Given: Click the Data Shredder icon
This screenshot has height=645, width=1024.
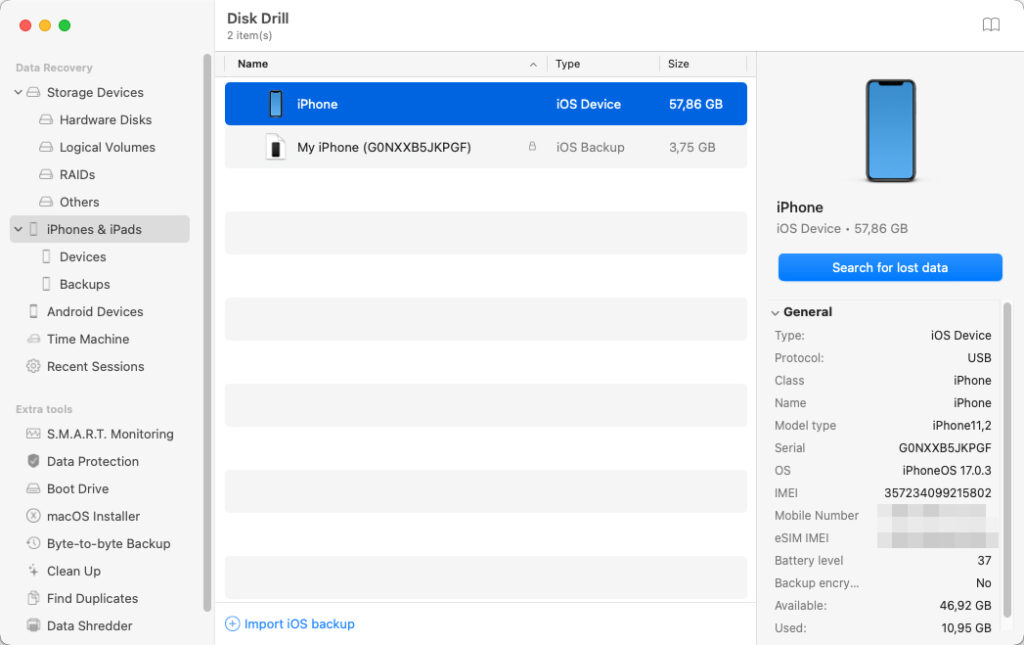Looking at the screenshot, I should 33,625.
